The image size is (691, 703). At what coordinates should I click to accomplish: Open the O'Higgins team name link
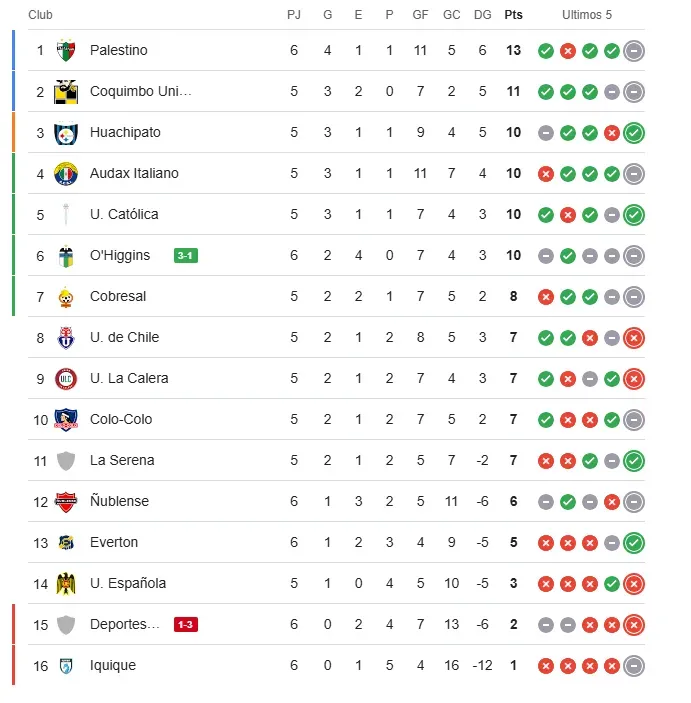click(x=119, y=255)
